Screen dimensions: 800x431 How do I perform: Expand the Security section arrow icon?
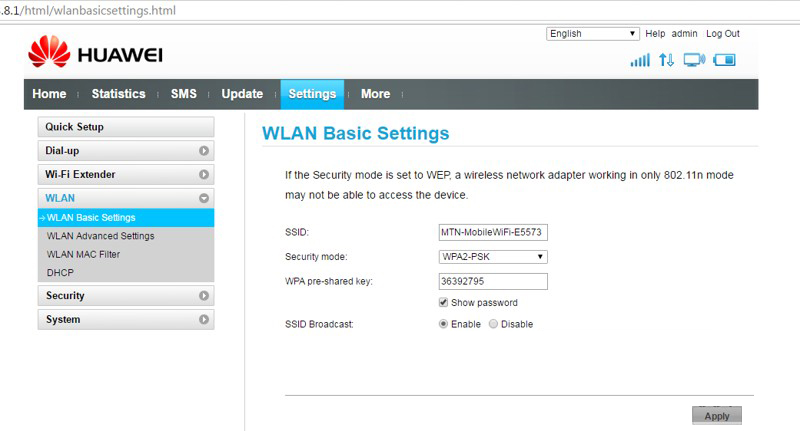pyautogui.click(x=204, y=296)
